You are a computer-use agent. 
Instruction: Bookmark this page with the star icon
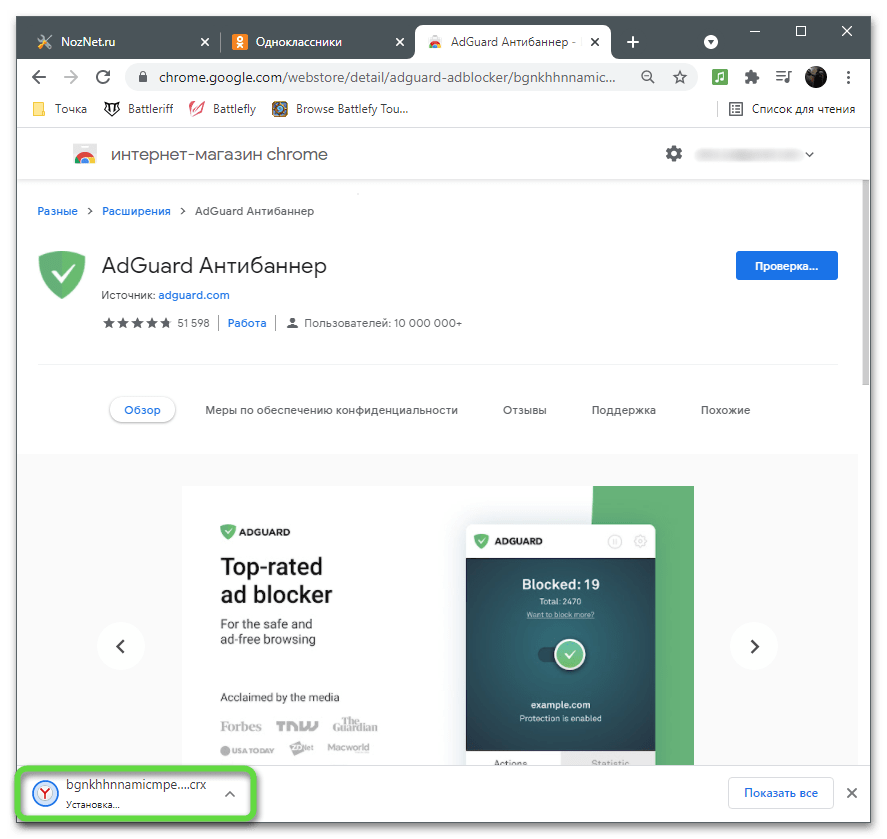[679, 77]
